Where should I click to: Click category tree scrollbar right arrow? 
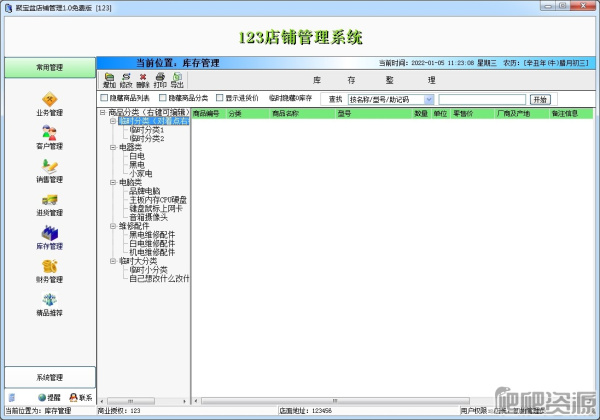coord(185,401)
